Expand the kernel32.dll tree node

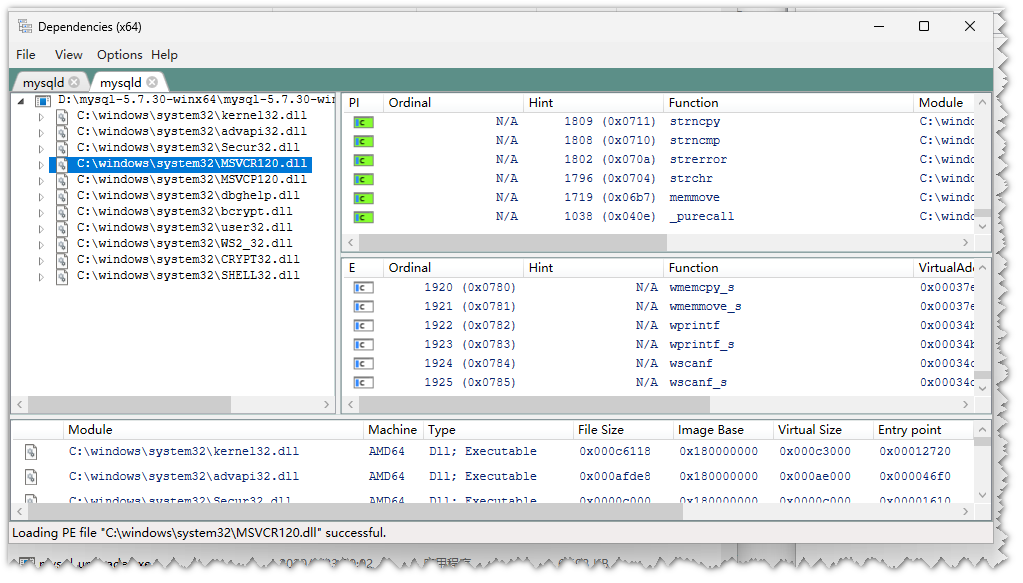pyautogui.click(x=40, y=117)
